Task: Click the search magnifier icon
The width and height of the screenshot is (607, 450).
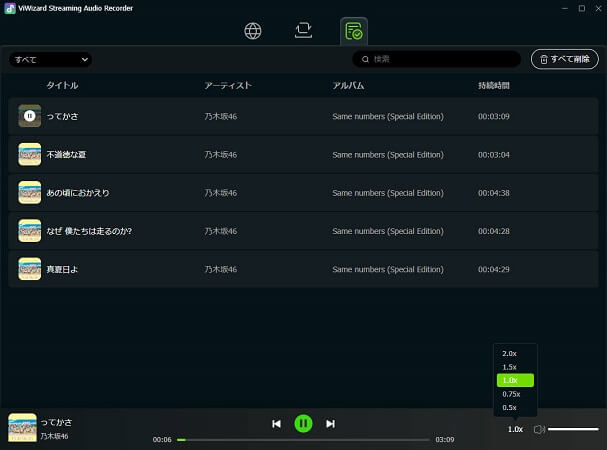Action: 365,59
